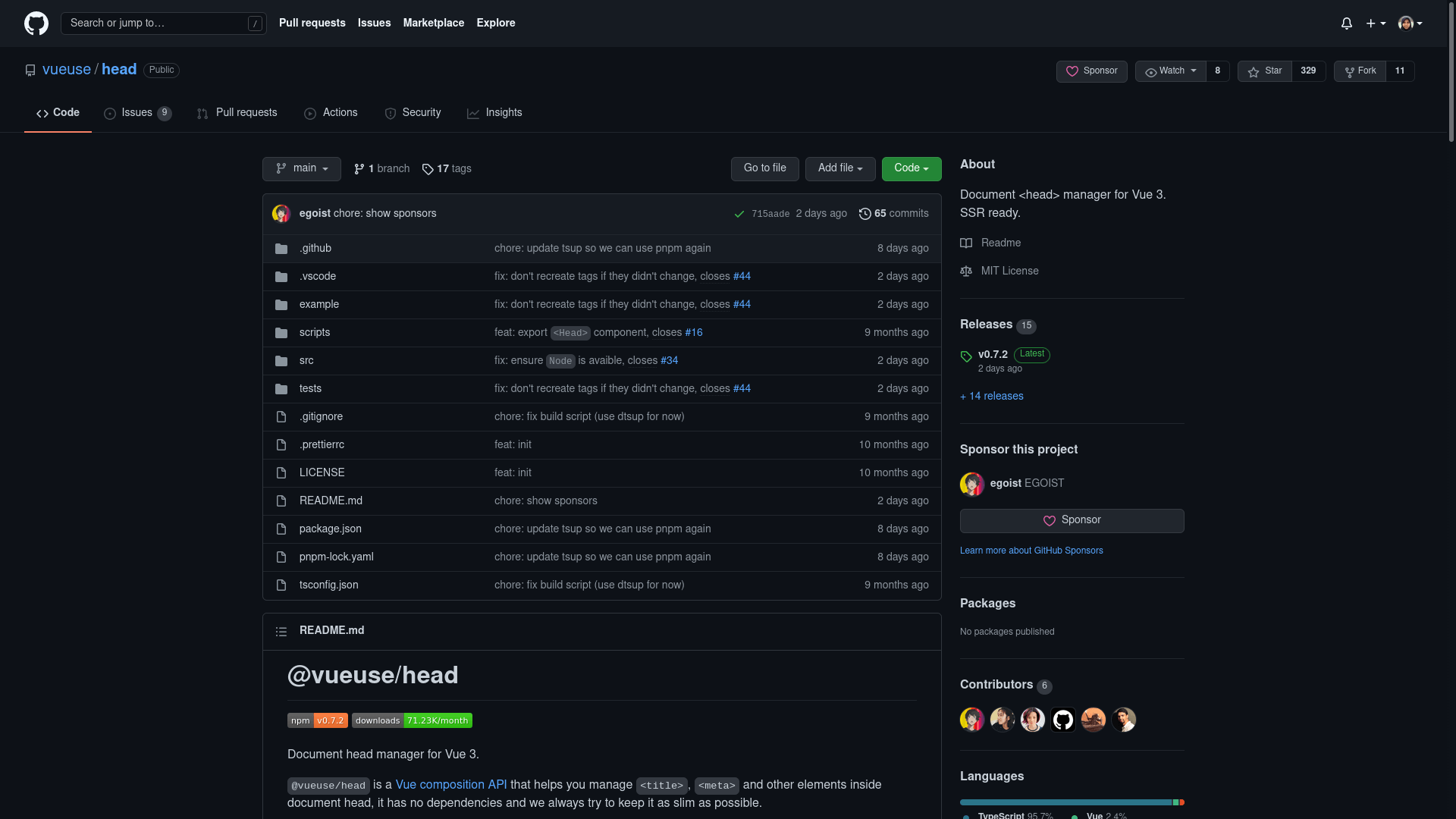This screenshot has height=819, width=1456.
Task: Click the Sponsor button in the sidebar
Action: coord(1072,521)
